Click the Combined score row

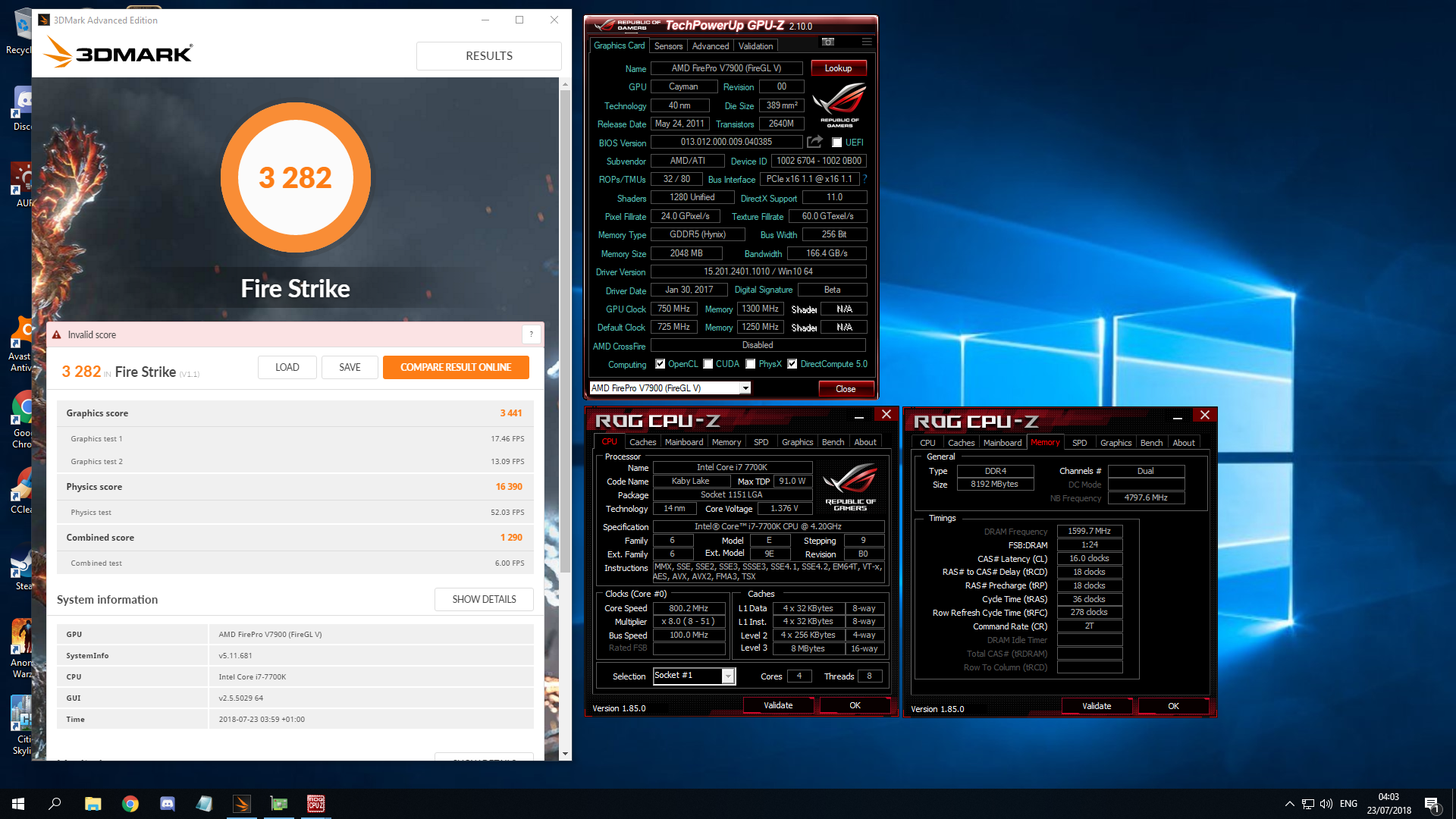pos(295,538)
